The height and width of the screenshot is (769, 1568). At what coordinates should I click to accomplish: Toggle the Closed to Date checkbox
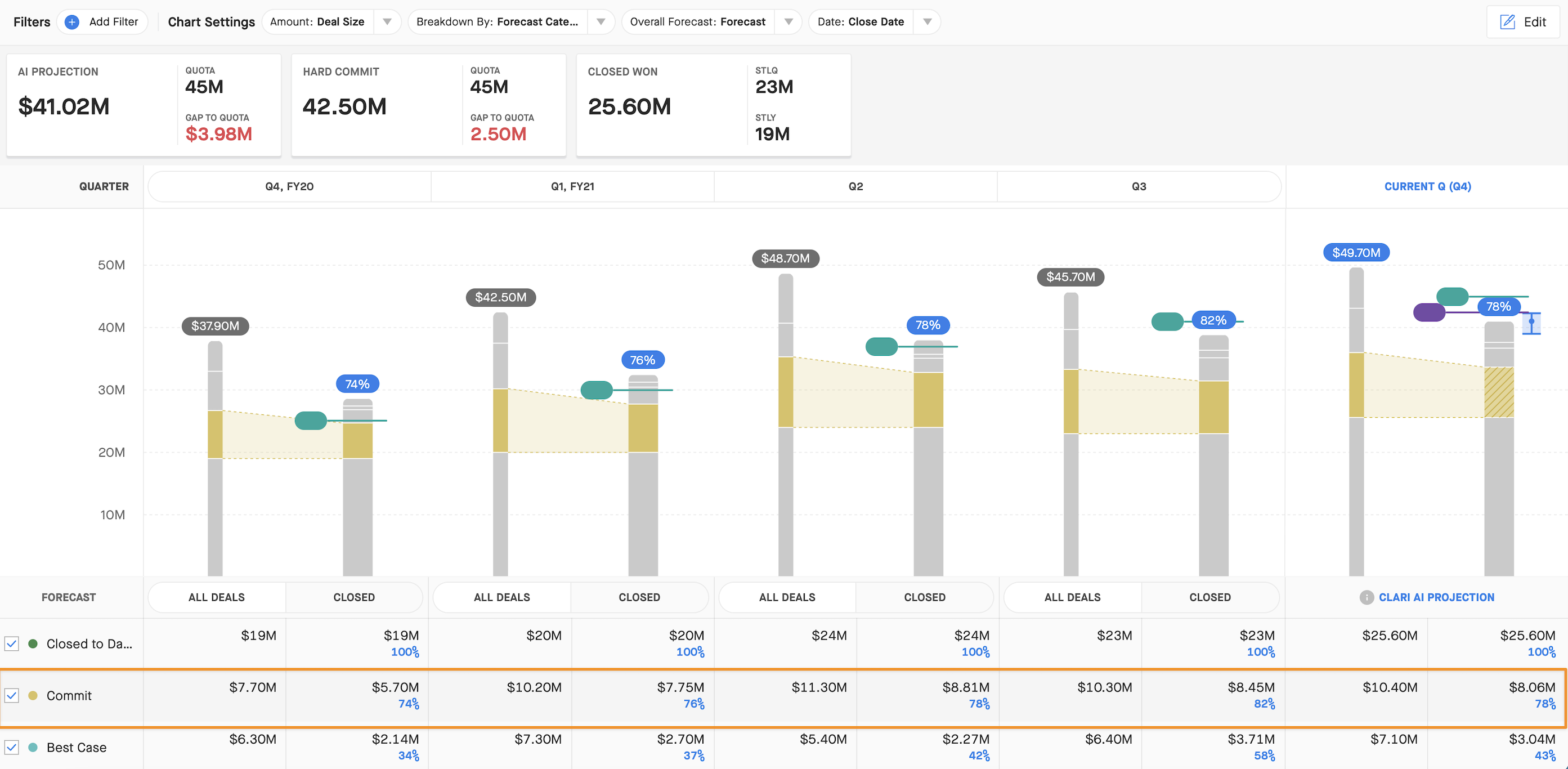click(12, 643)
